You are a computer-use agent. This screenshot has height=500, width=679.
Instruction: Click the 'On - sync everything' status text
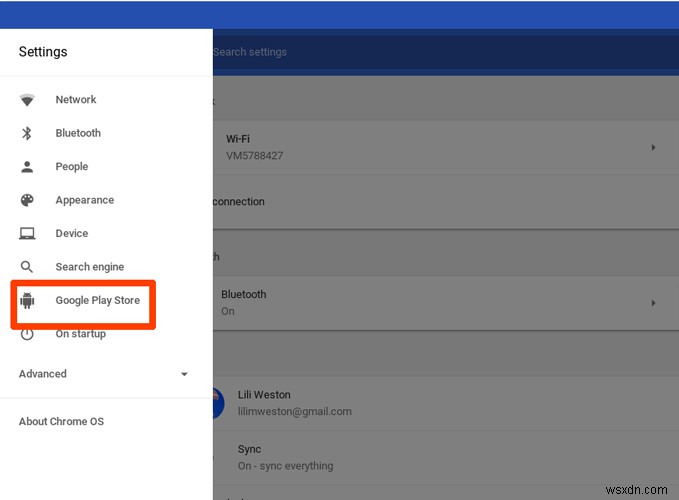285,466
